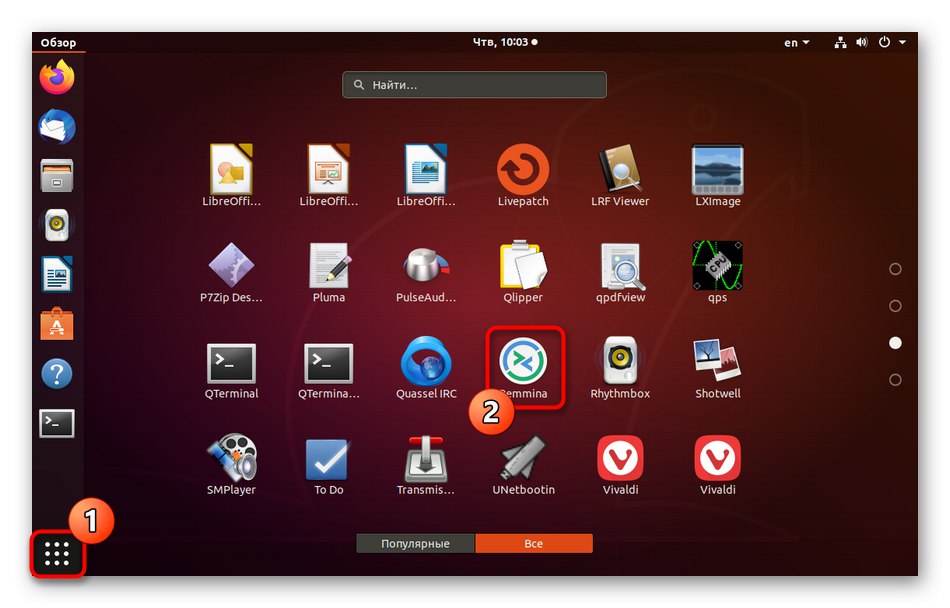Open the Livepatch app
Viewport: 950px width, 608px height.
(x=523, y=175)
